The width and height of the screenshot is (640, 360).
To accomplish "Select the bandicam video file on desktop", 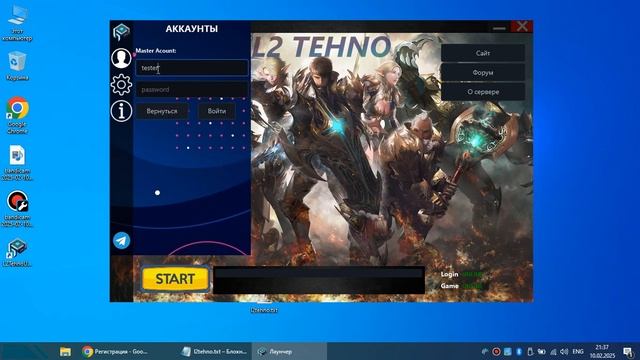I will [17, 163].
